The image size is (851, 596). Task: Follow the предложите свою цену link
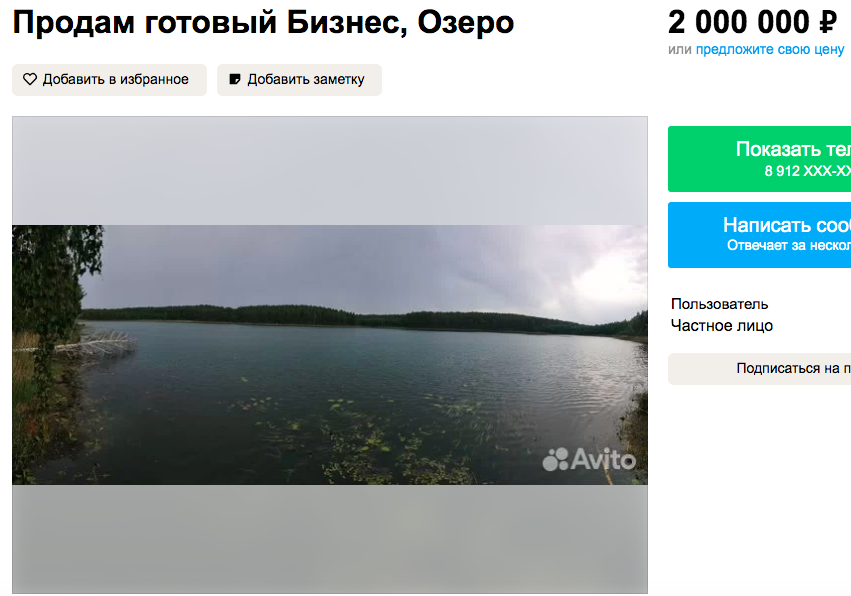pyautogui.click(x=770, y=49)
